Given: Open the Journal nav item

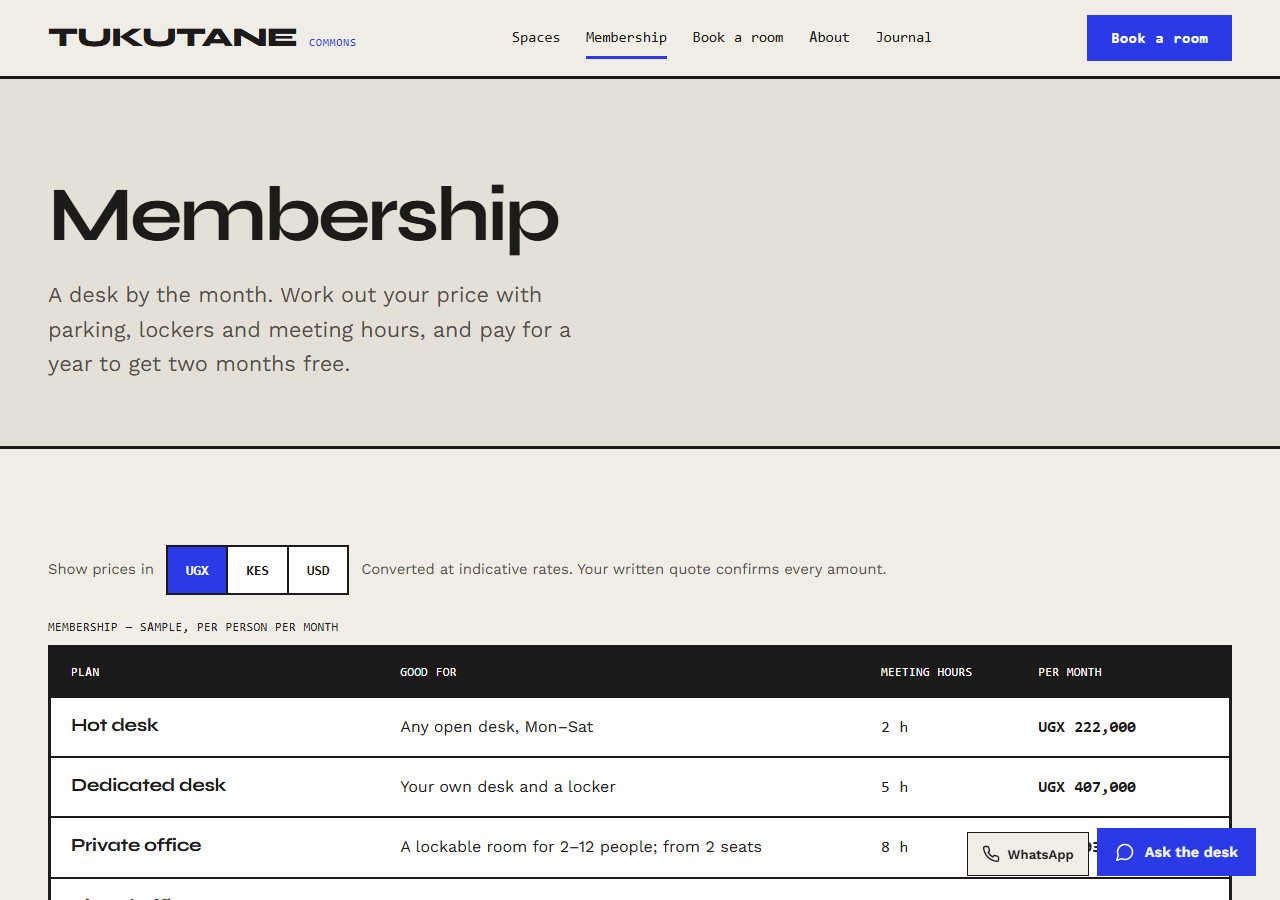Looking at the screenshot, I should (904, 38).
